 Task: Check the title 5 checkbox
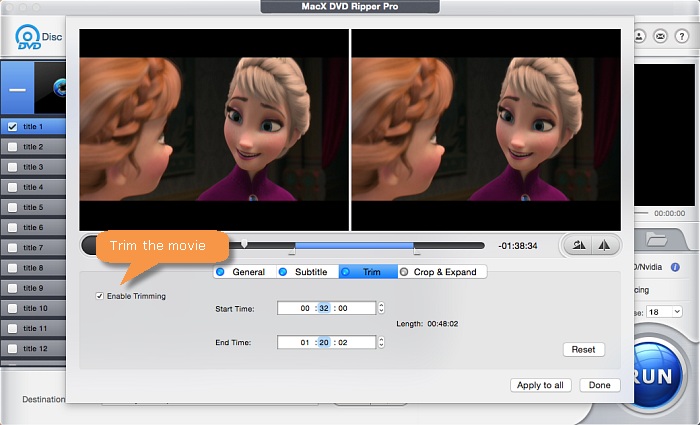(x=12, y=208)
